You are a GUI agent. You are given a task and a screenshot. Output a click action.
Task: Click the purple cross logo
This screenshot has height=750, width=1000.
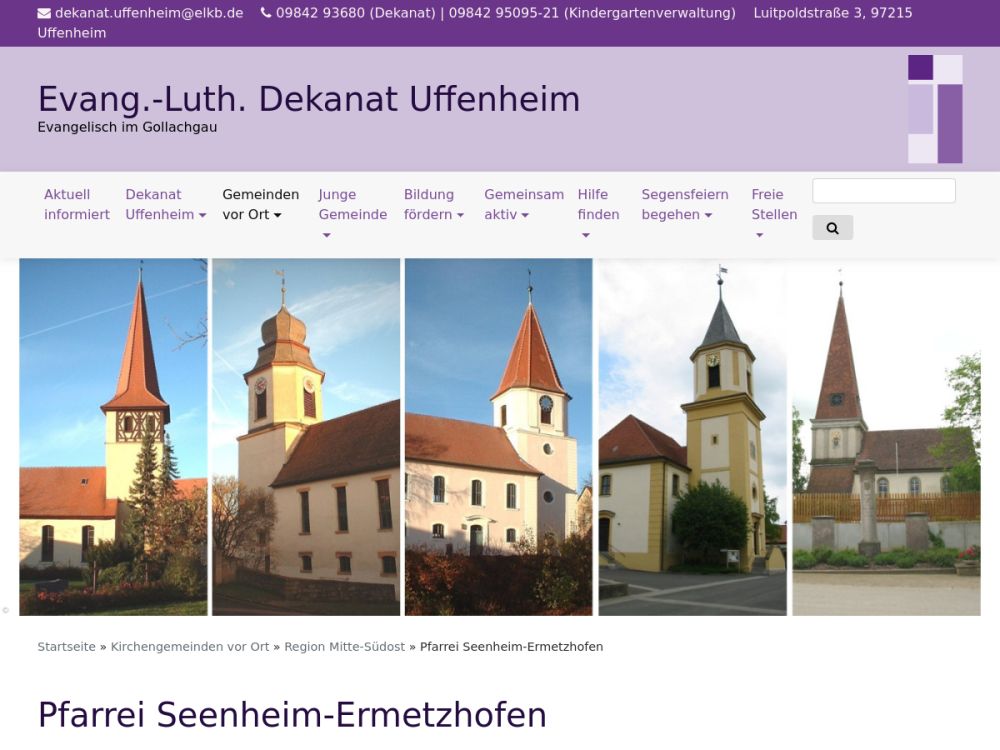click(935, 109)
